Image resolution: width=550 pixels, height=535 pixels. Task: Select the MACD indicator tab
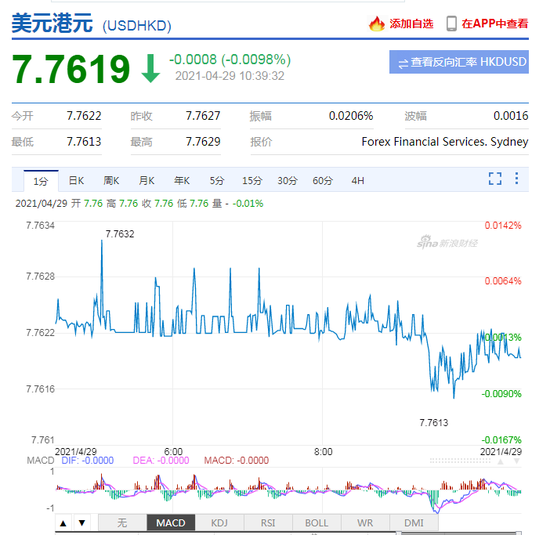point(171,523)
